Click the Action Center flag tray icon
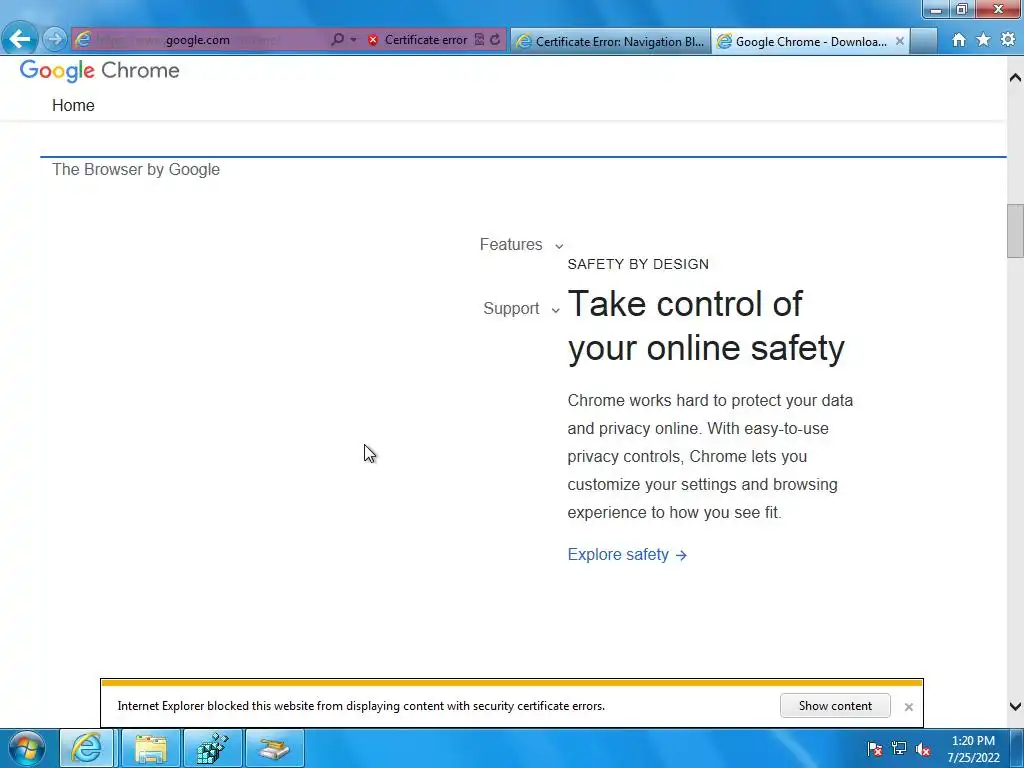The height and width of the screenshot is (768, 1024). (x=874, y=749)
